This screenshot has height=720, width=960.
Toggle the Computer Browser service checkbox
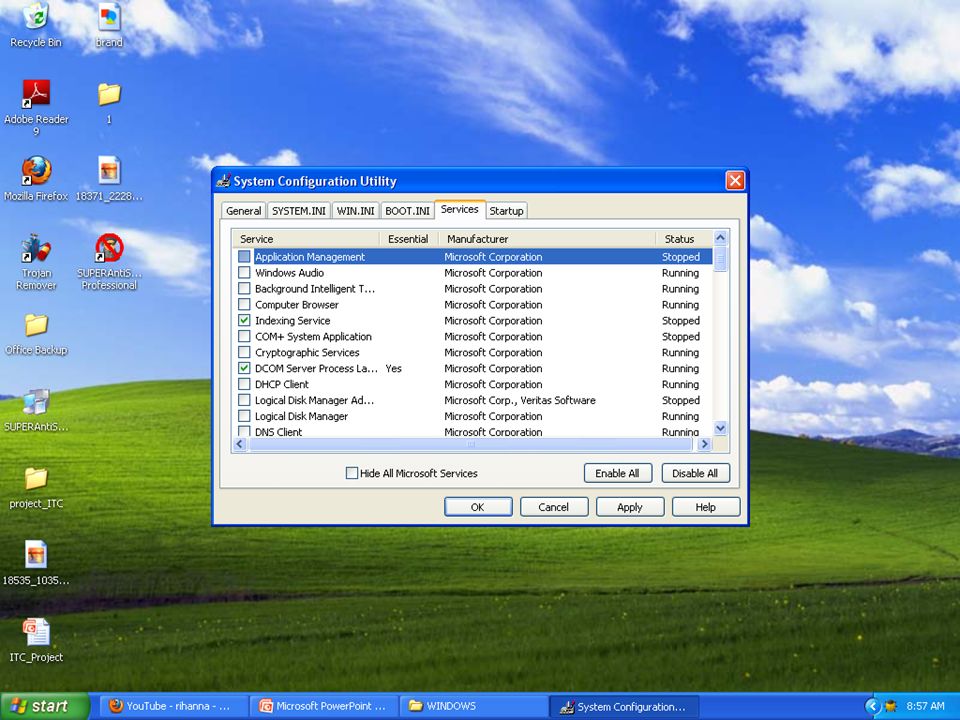(244, 304)
